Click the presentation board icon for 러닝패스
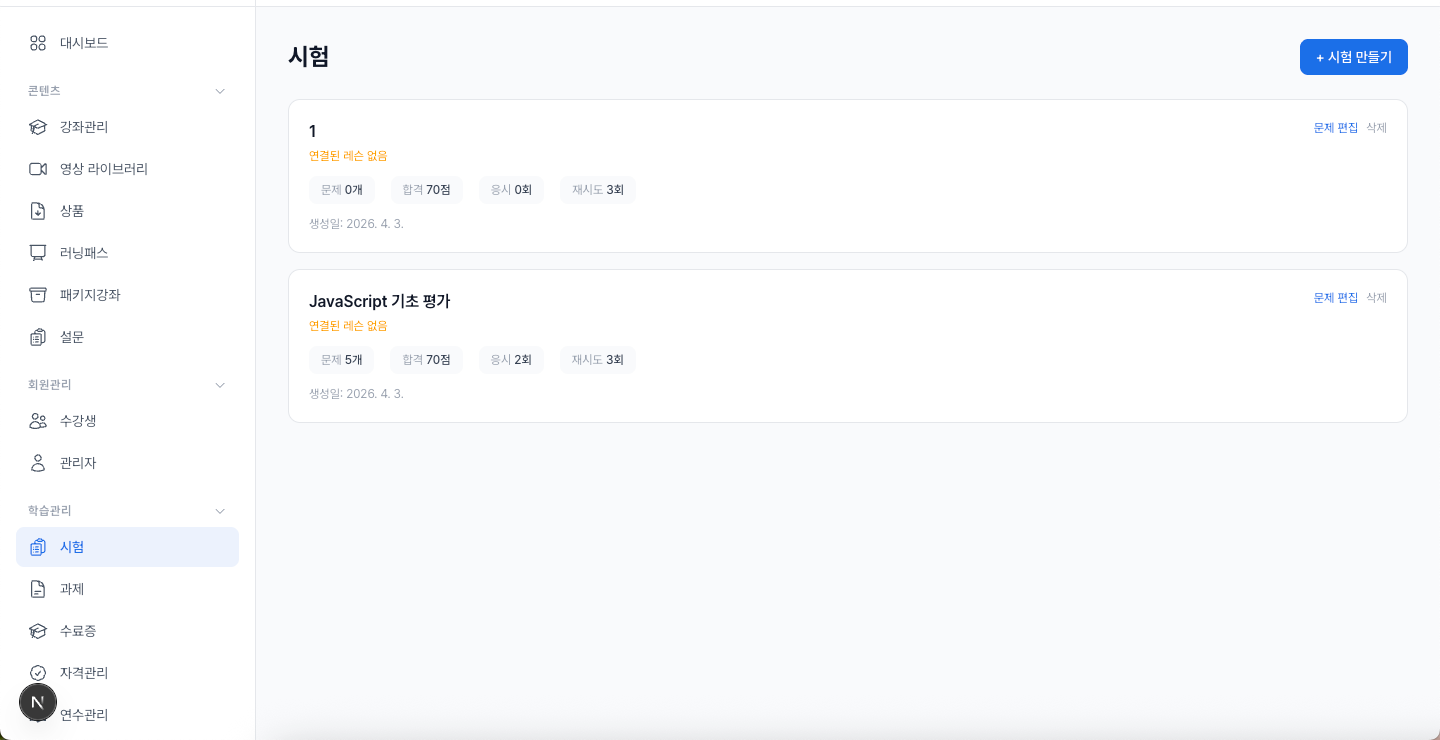This screenshot has height=740, width=1440. click(38, 253)
